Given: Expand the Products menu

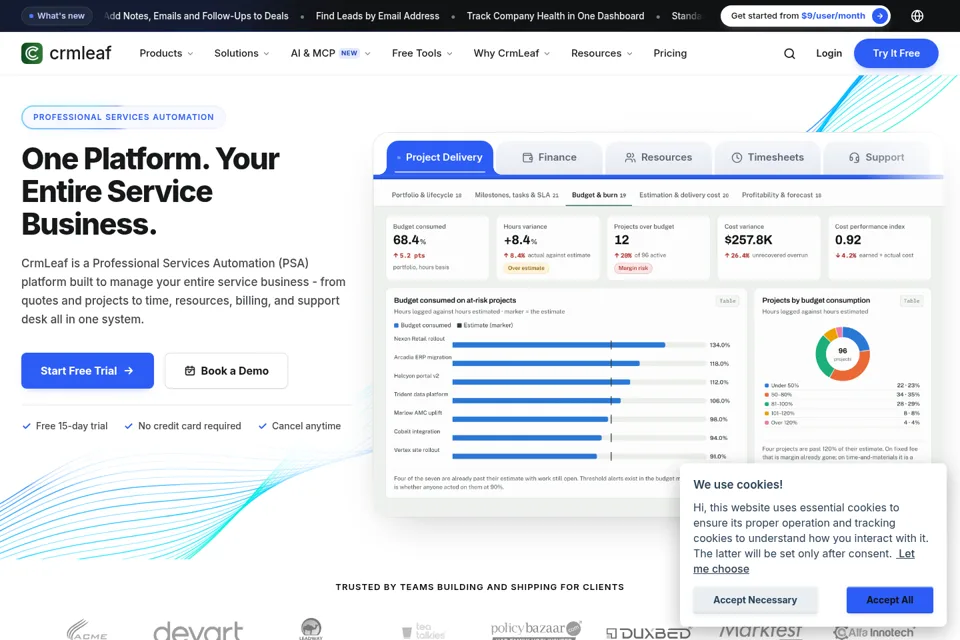Looking at the screenshot, I should click(x=166, y=53).
